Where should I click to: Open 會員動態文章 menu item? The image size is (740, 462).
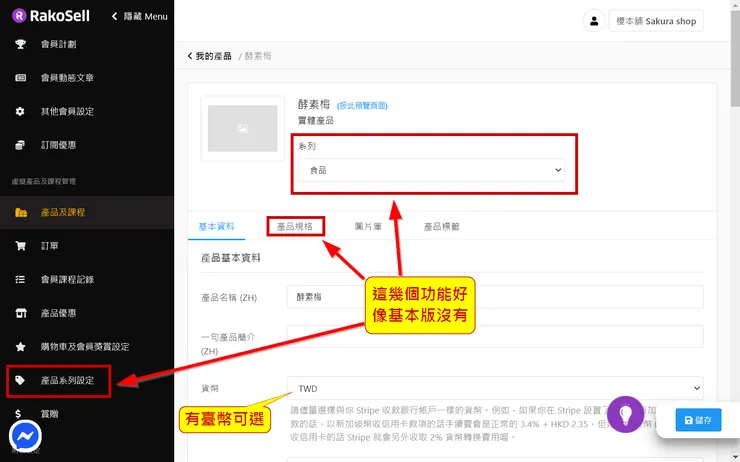point(67,78)
